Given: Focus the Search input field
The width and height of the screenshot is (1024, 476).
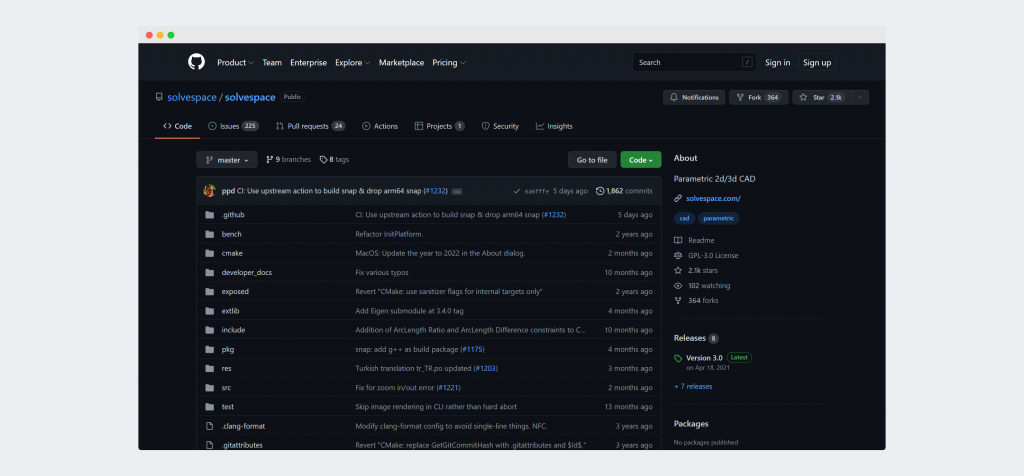Looking at the screenshot, I should pyautogui.click(x=694, y=62).
